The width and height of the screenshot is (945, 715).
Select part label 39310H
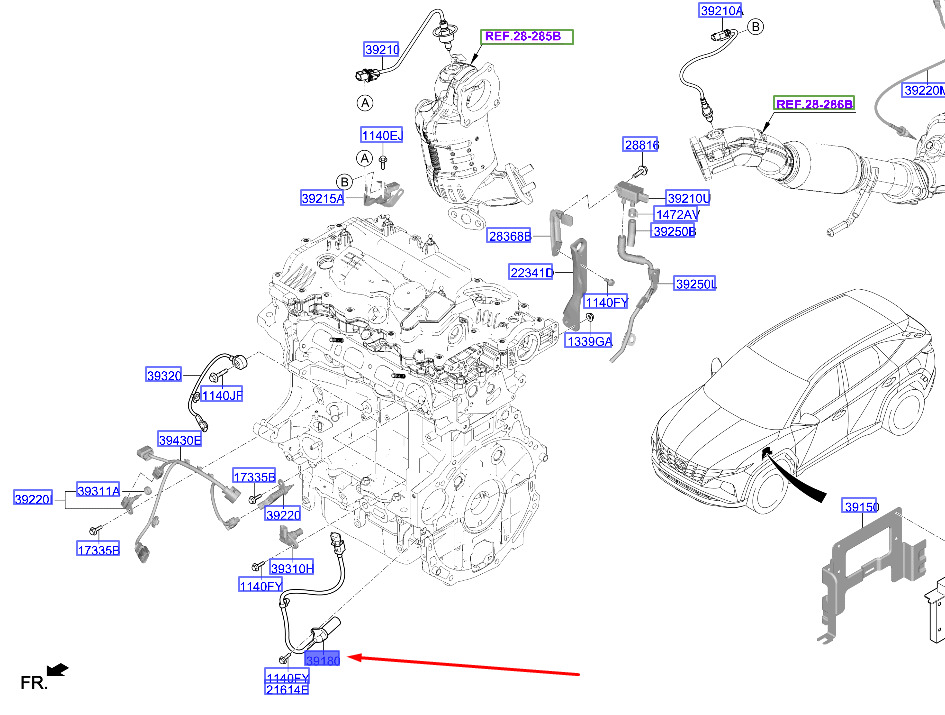293,569
